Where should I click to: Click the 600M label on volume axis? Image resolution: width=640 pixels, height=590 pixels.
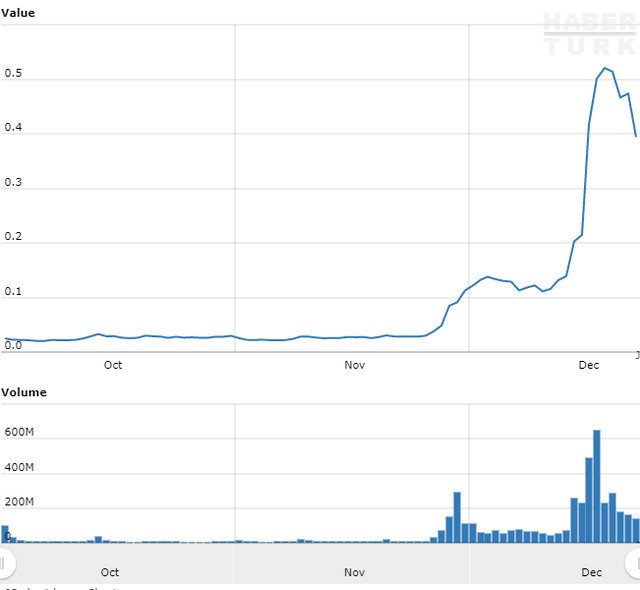point(20,432)
